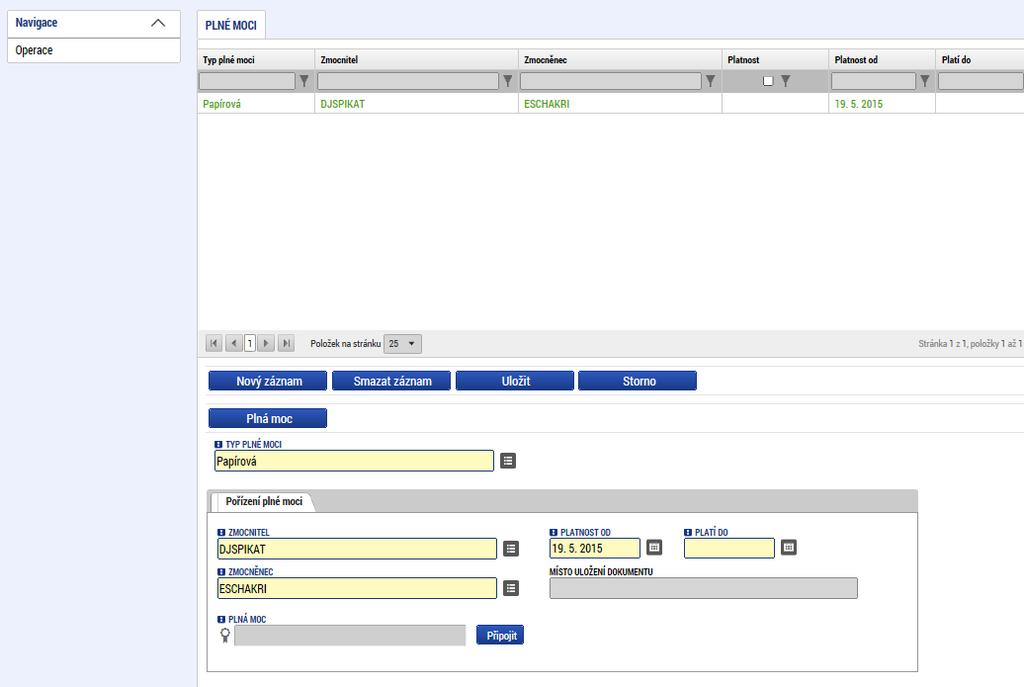Click the Plná moc file field
Image resolution: width=1024 pixels, height=687 pixels.
[350, 635]
